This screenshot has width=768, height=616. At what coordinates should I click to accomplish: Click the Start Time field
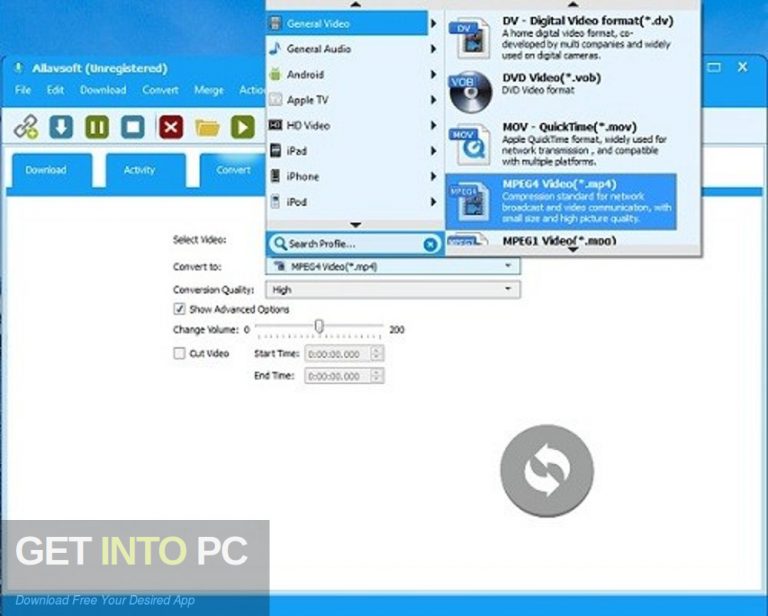point(337,354)
